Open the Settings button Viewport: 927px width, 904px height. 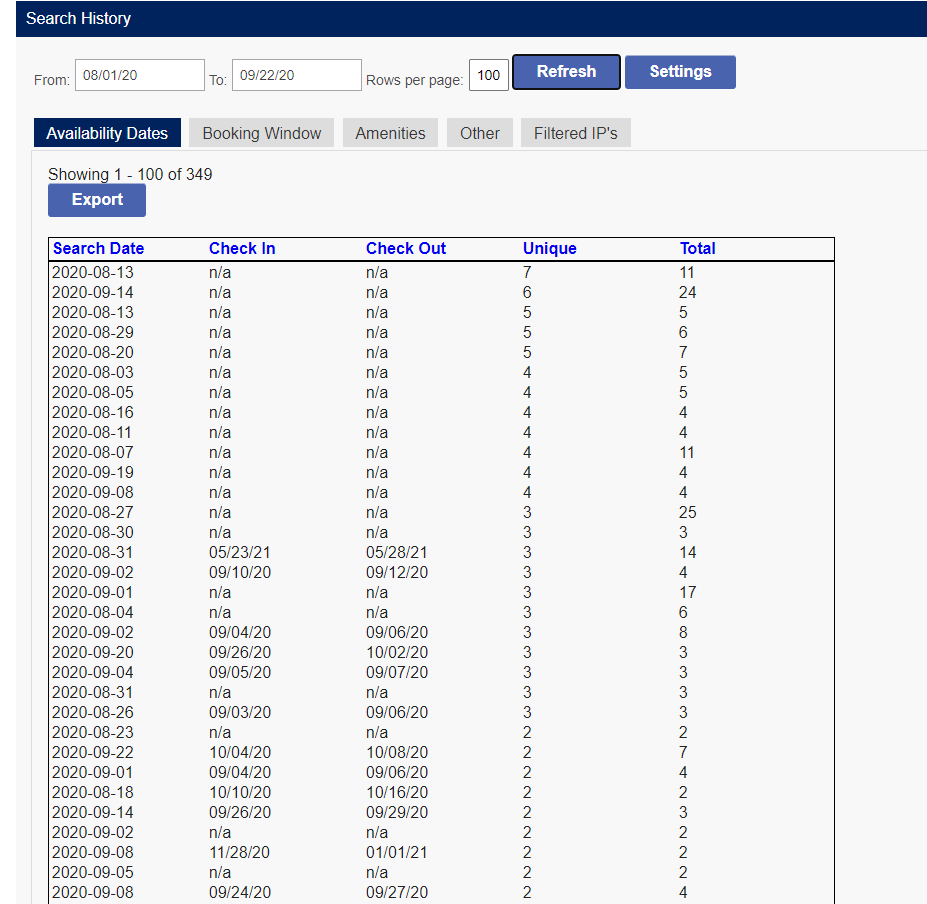pyautogui.click(x=680, y=72)
